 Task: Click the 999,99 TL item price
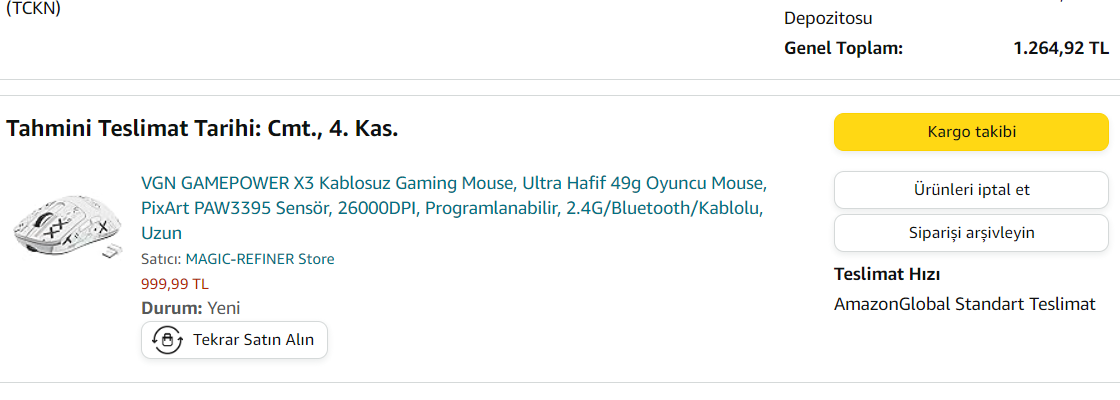click(175, 283)
